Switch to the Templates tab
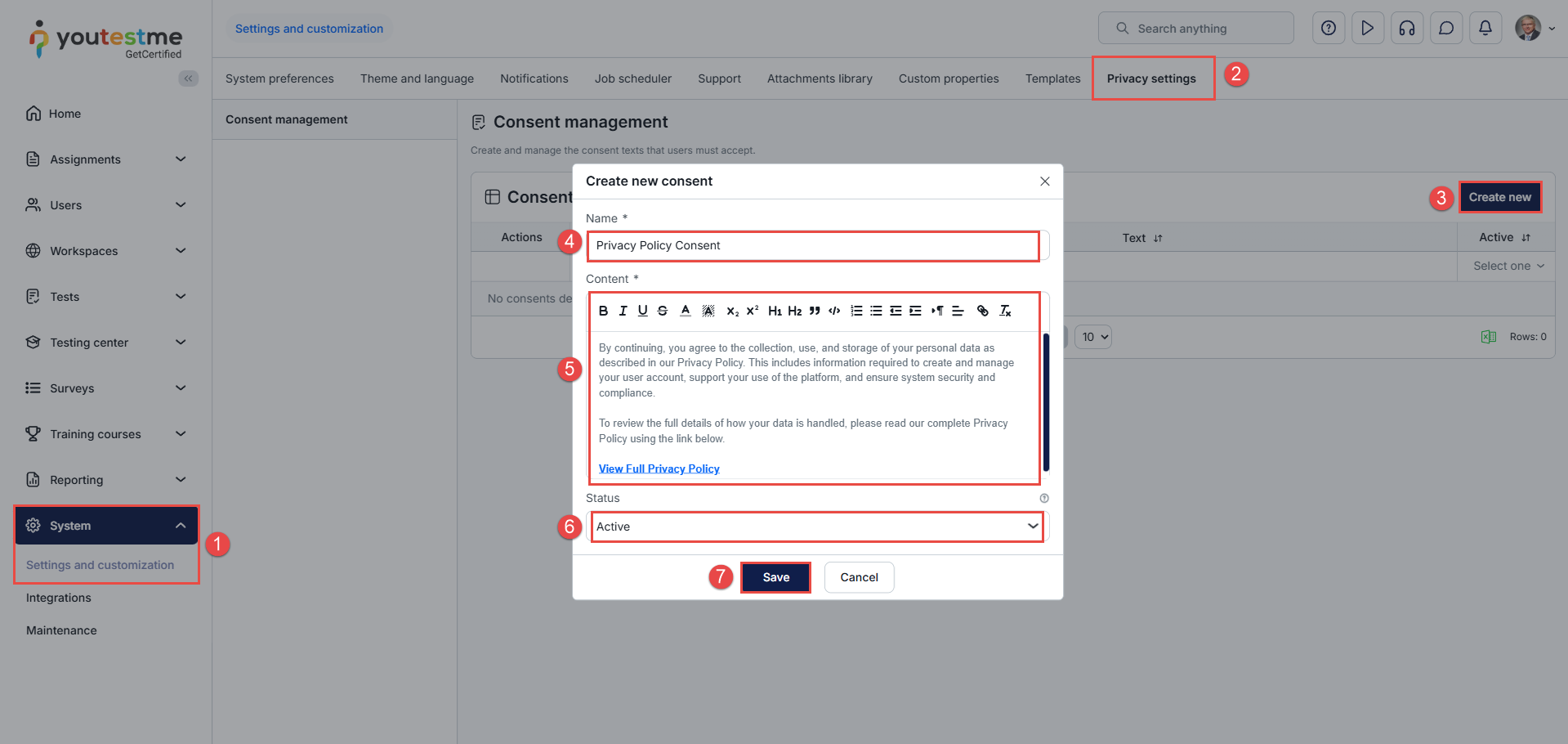1568x744 pixels. tap(1052, 78)
